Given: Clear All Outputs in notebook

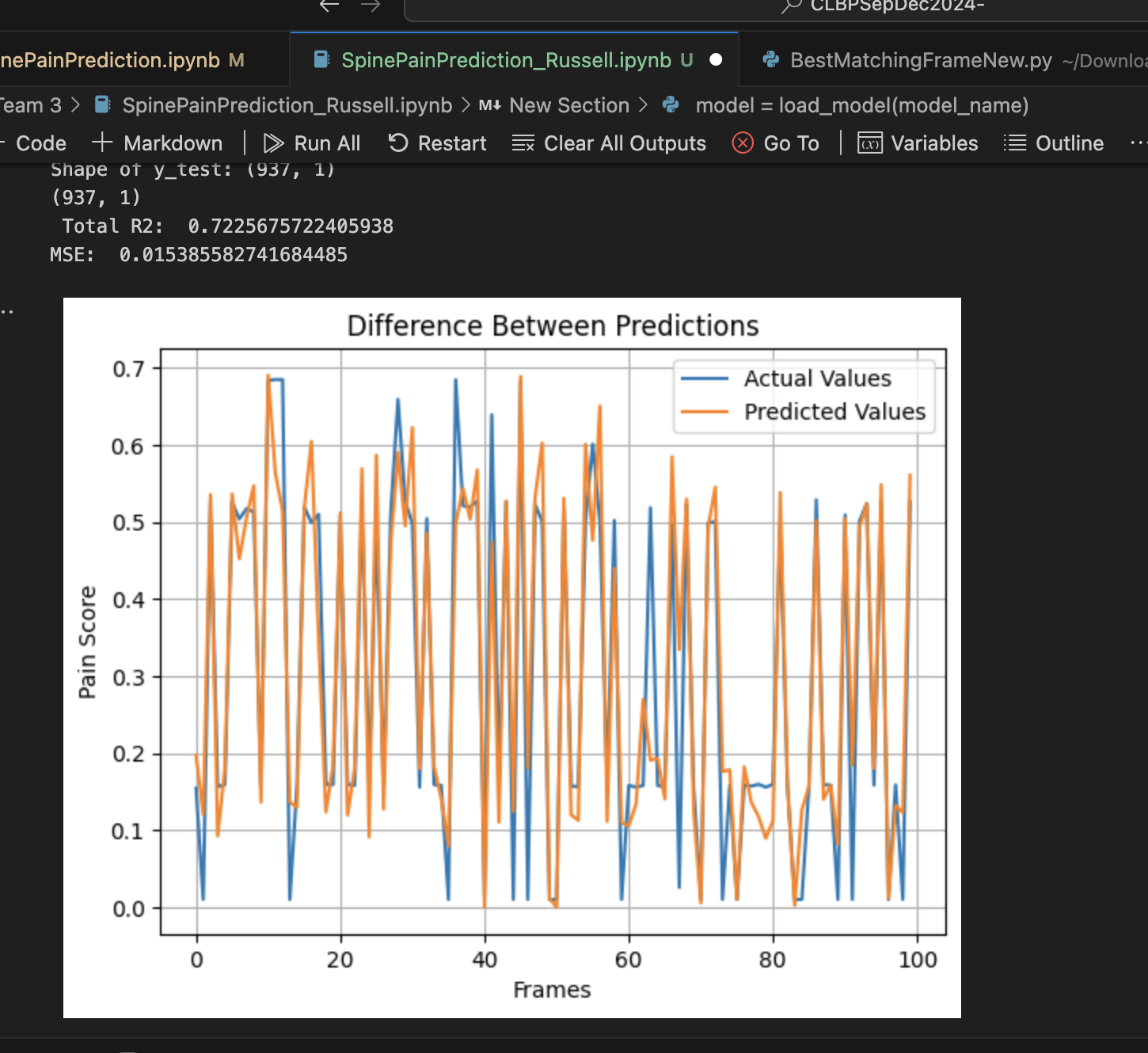Looking at the screenshot, I should click(x=609, y=143).
